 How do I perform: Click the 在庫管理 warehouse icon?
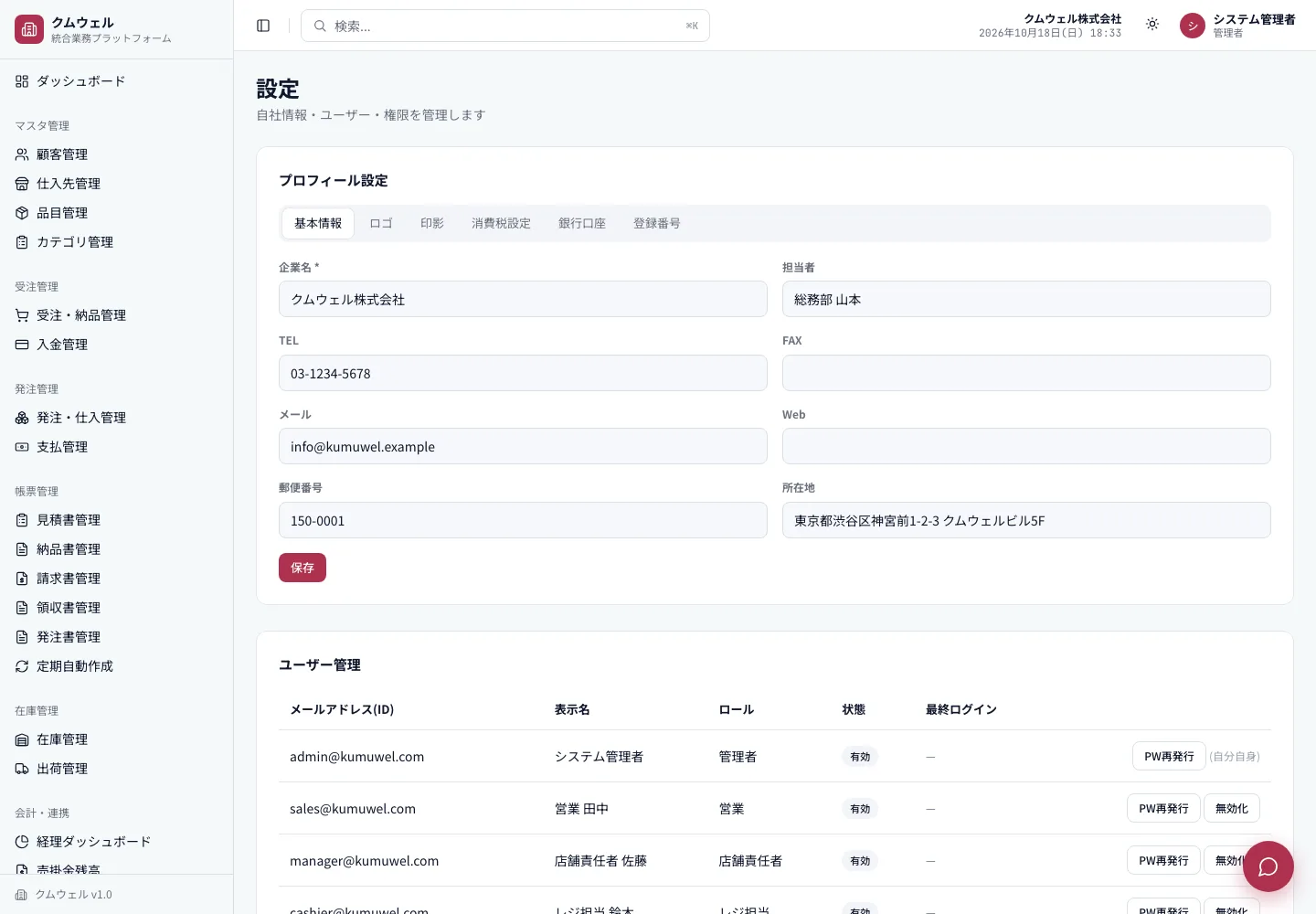pos(22,739)
